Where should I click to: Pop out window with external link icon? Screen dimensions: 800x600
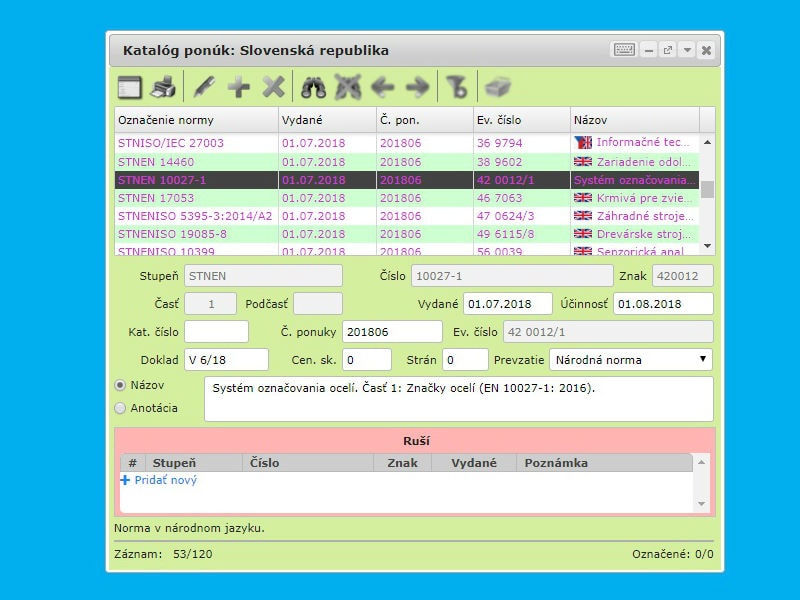[x=667, y=50]
